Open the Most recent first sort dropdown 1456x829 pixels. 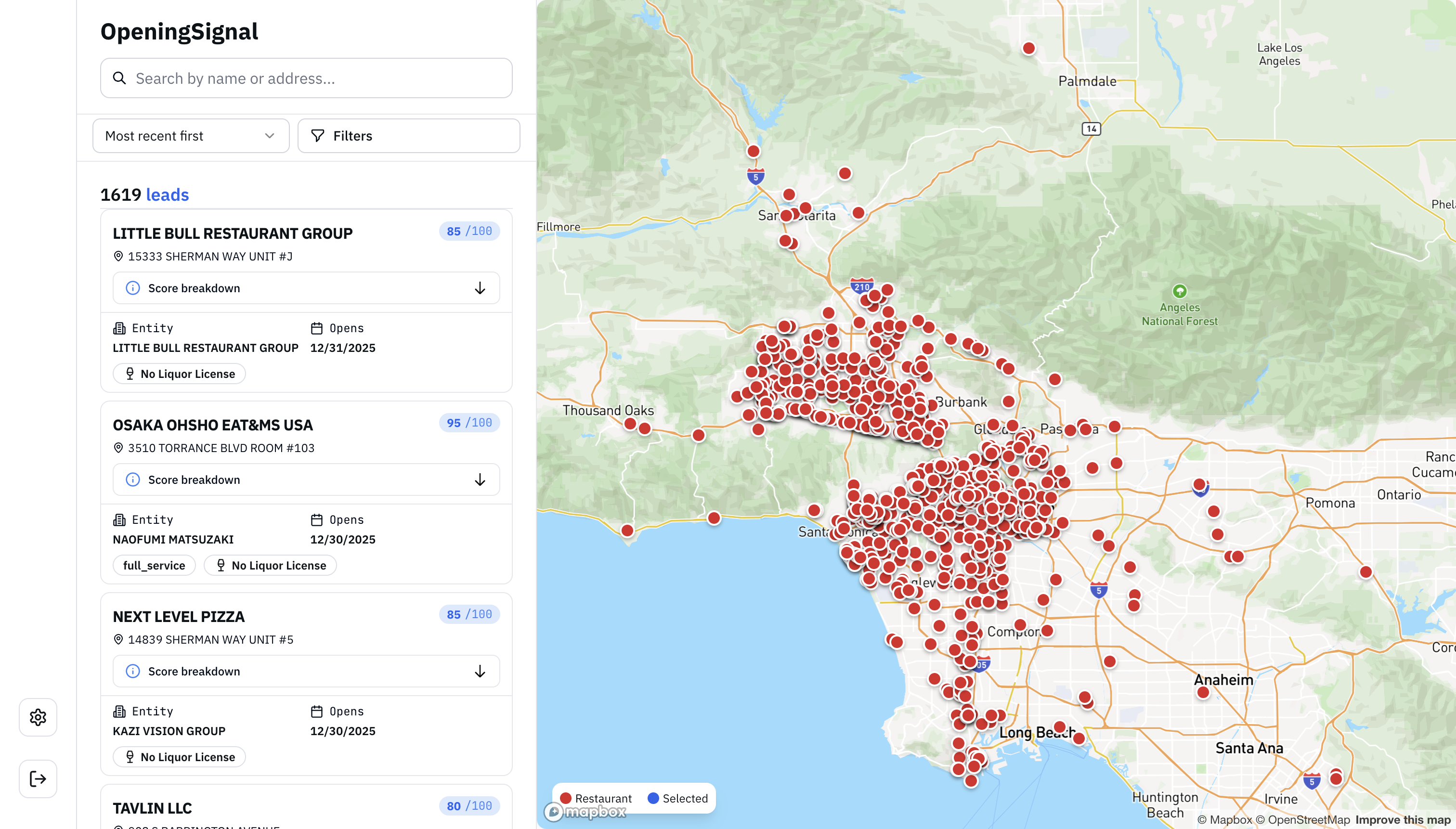pos(191,135)
